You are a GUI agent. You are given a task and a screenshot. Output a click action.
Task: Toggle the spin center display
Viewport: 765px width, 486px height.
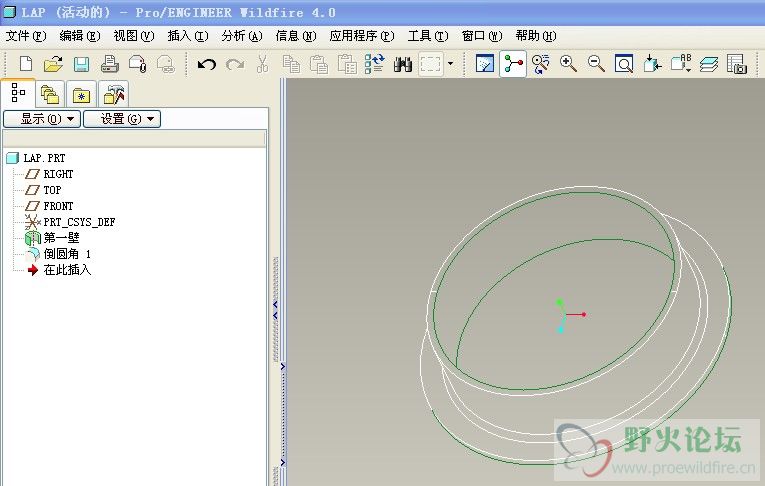tap(513, 63)
